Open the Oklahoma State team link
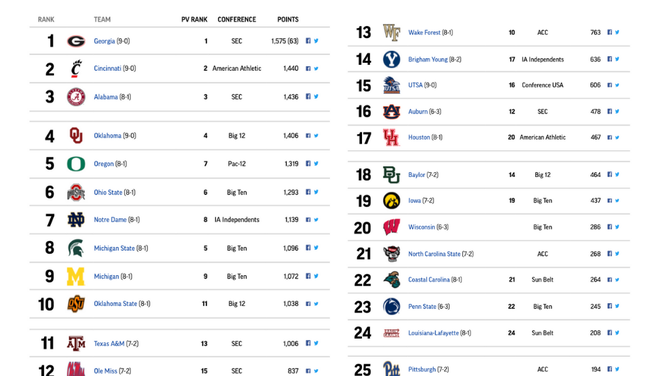The image size is (668, 376). [x=115, y=304]
